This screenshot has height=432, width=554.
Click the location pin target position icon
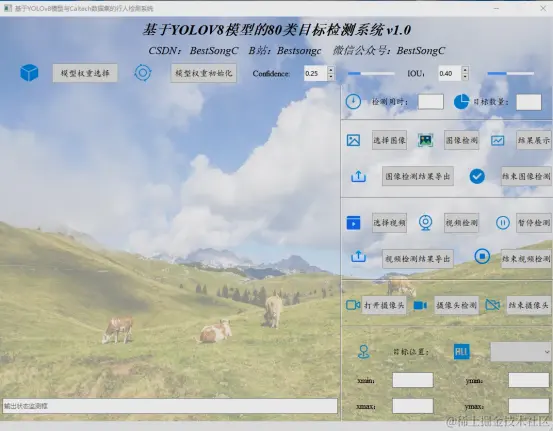click(364, 352)
